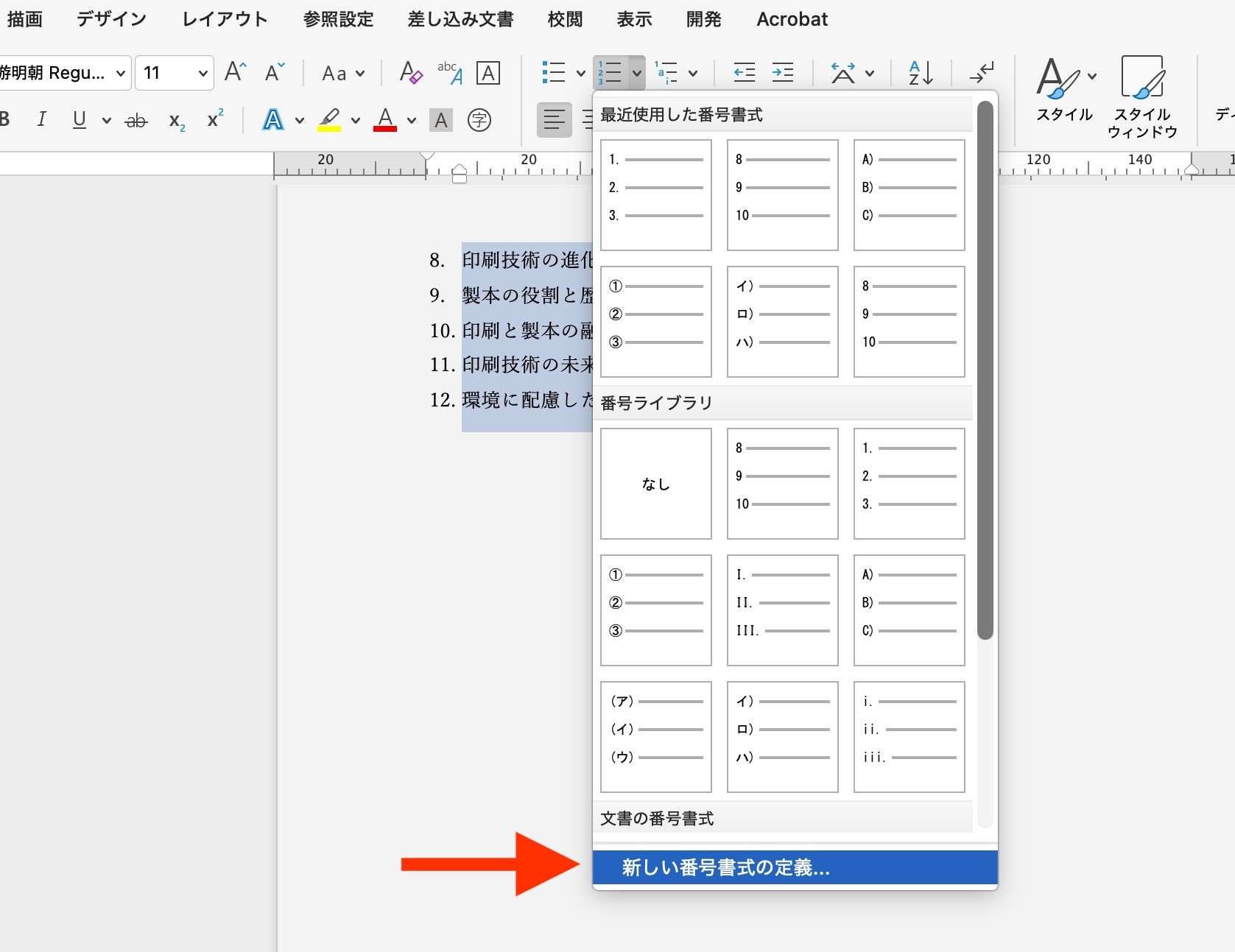Click the clear formatting eraser icon
Image resolution: width=1235 pixels, height=952 pixels.
click(410, 72)
